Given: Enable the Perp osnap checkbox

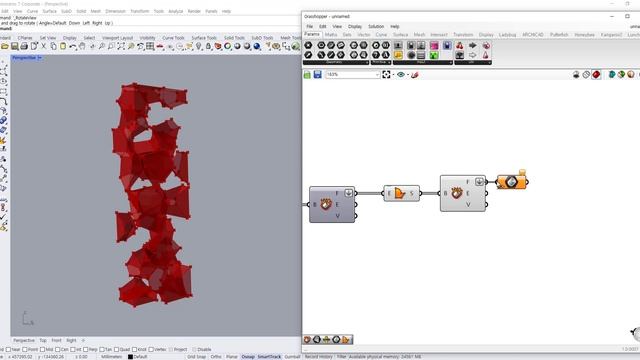Looking at the screenshot, I should point(86,350).
